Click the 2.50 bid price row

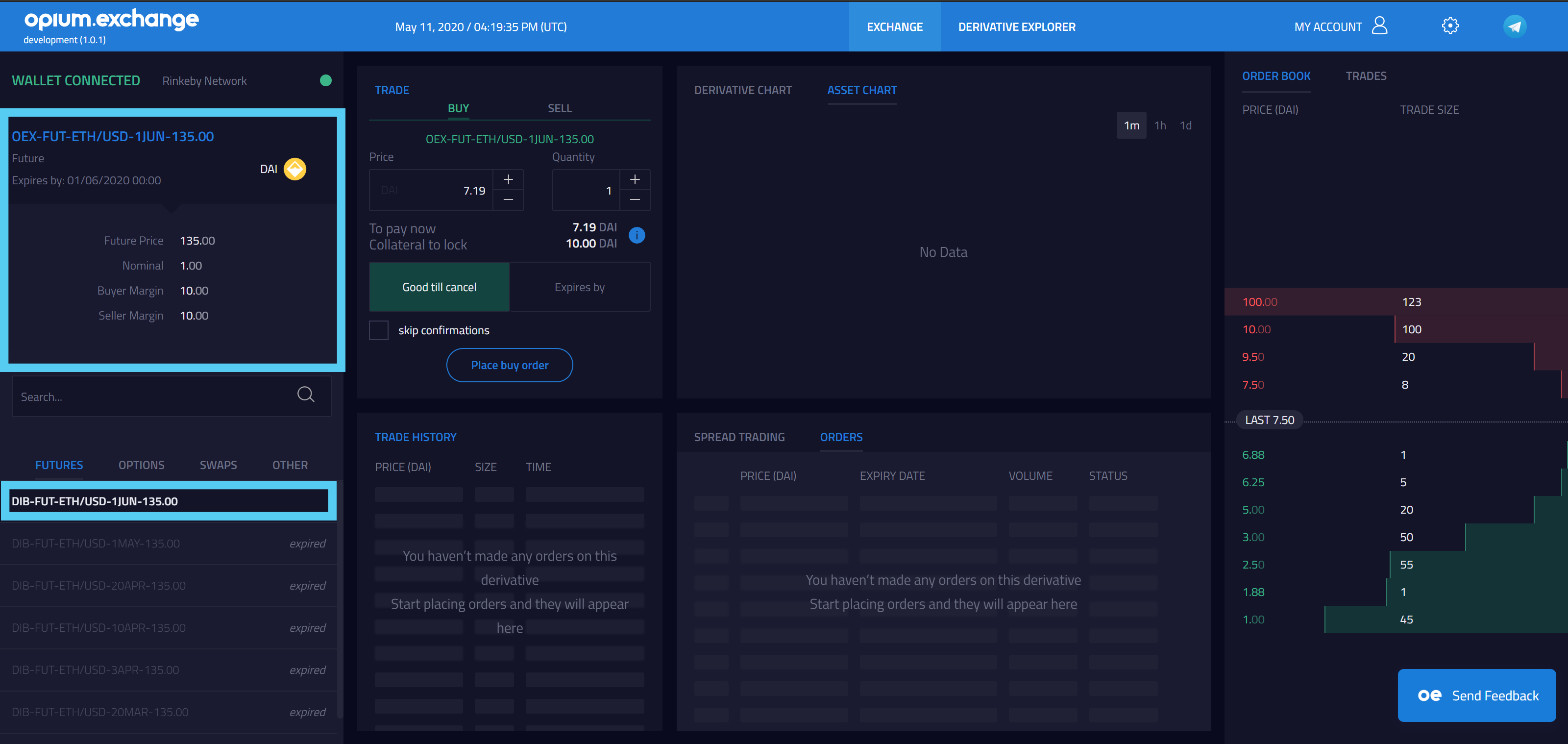tap(1396, 565)
